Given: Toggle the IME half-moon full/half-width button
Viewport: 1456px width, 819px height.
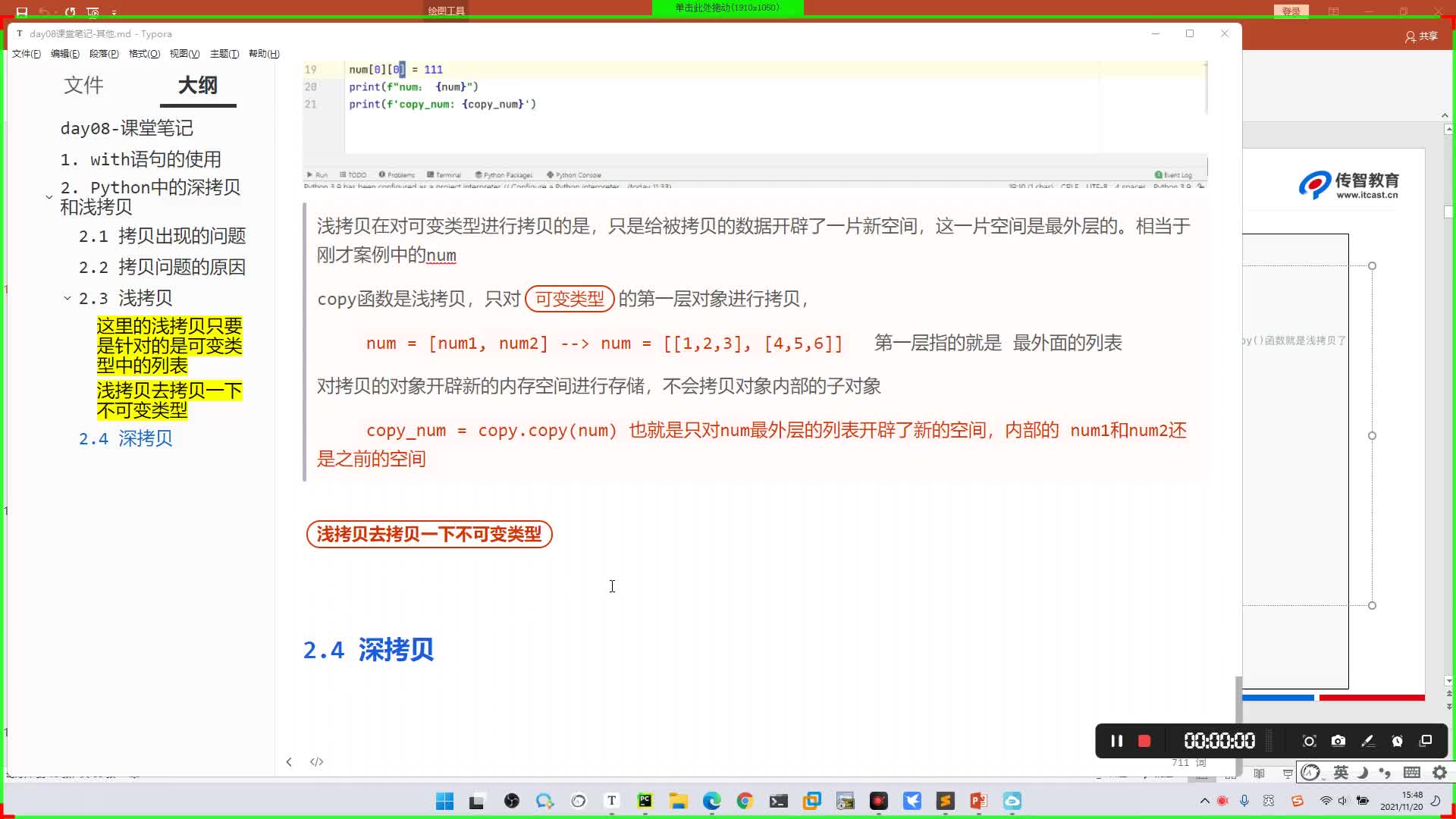Looking at the screenshot, I should [1363, 773].
